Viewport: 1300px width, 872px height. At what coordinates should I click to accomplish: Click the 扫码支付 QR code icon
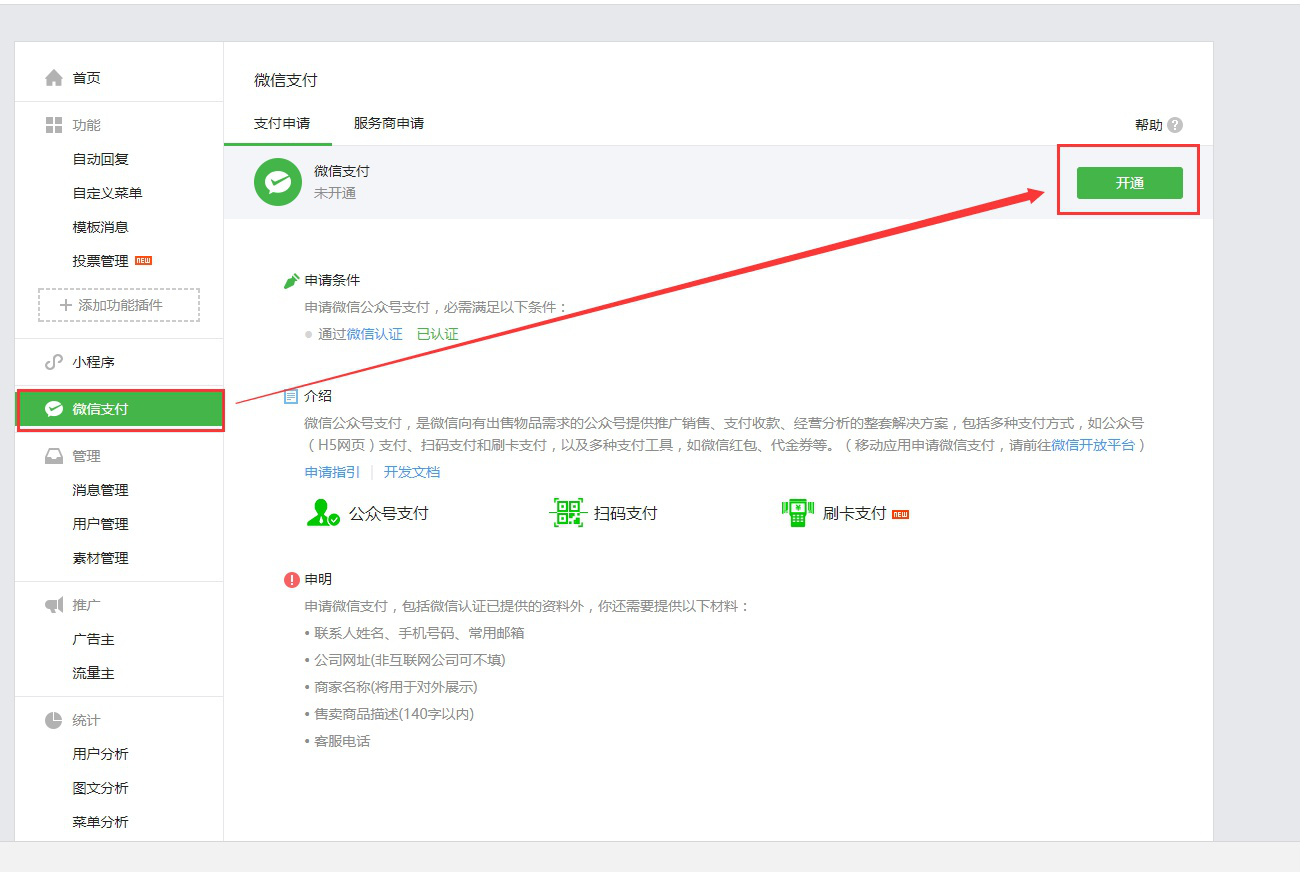pos(568,513)
